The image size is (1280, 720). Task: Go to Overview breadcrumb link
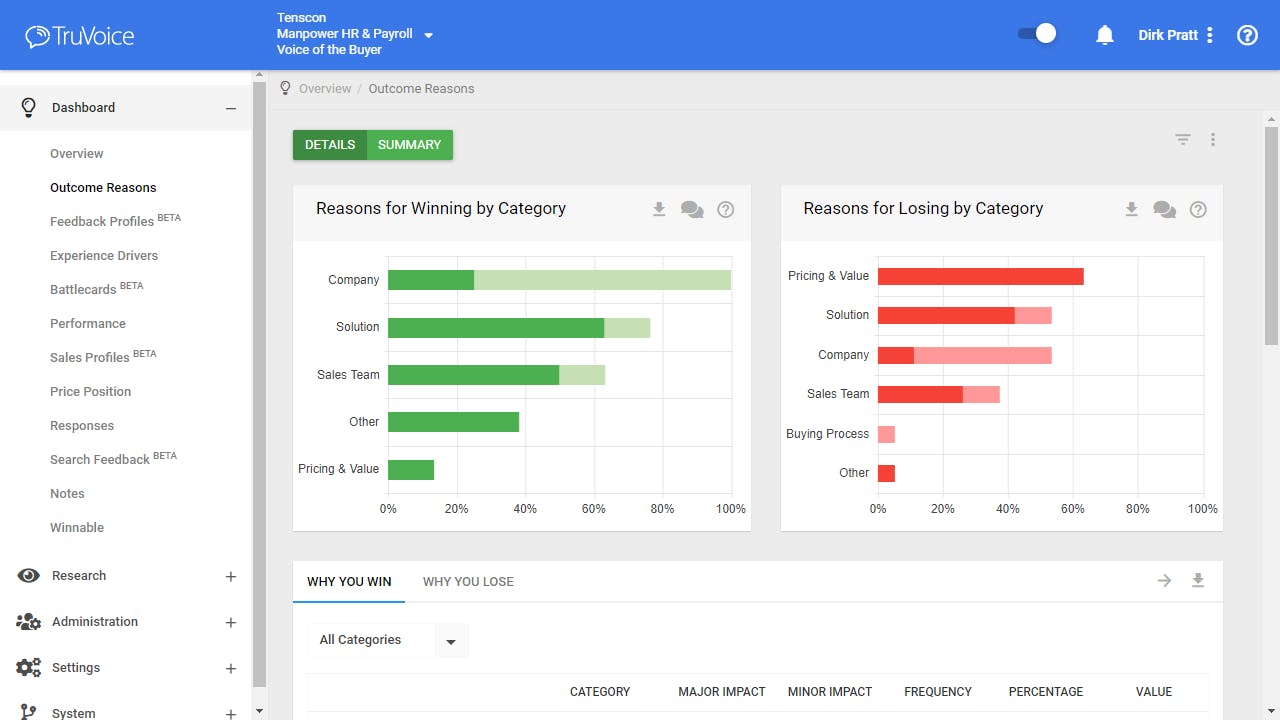[325, 89]
